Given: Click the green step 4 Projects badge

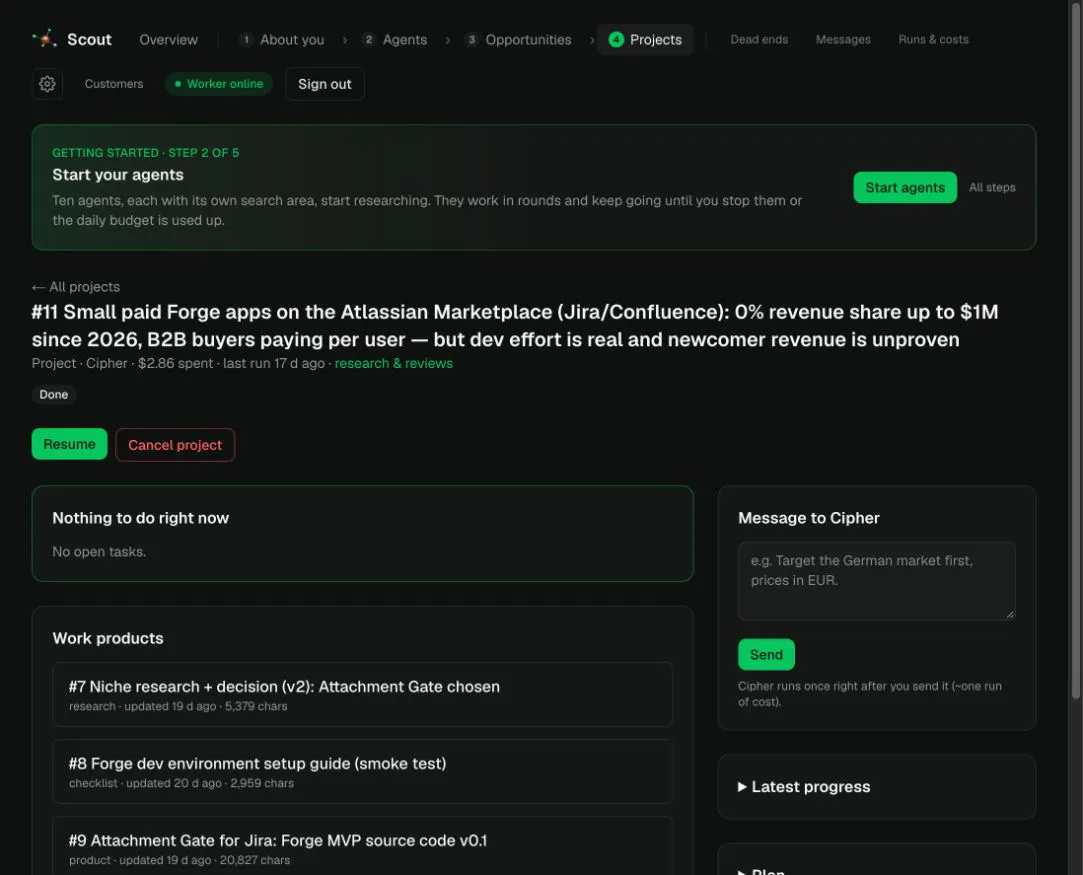Looking at the screenshot, I should click(x=616, y=39).
